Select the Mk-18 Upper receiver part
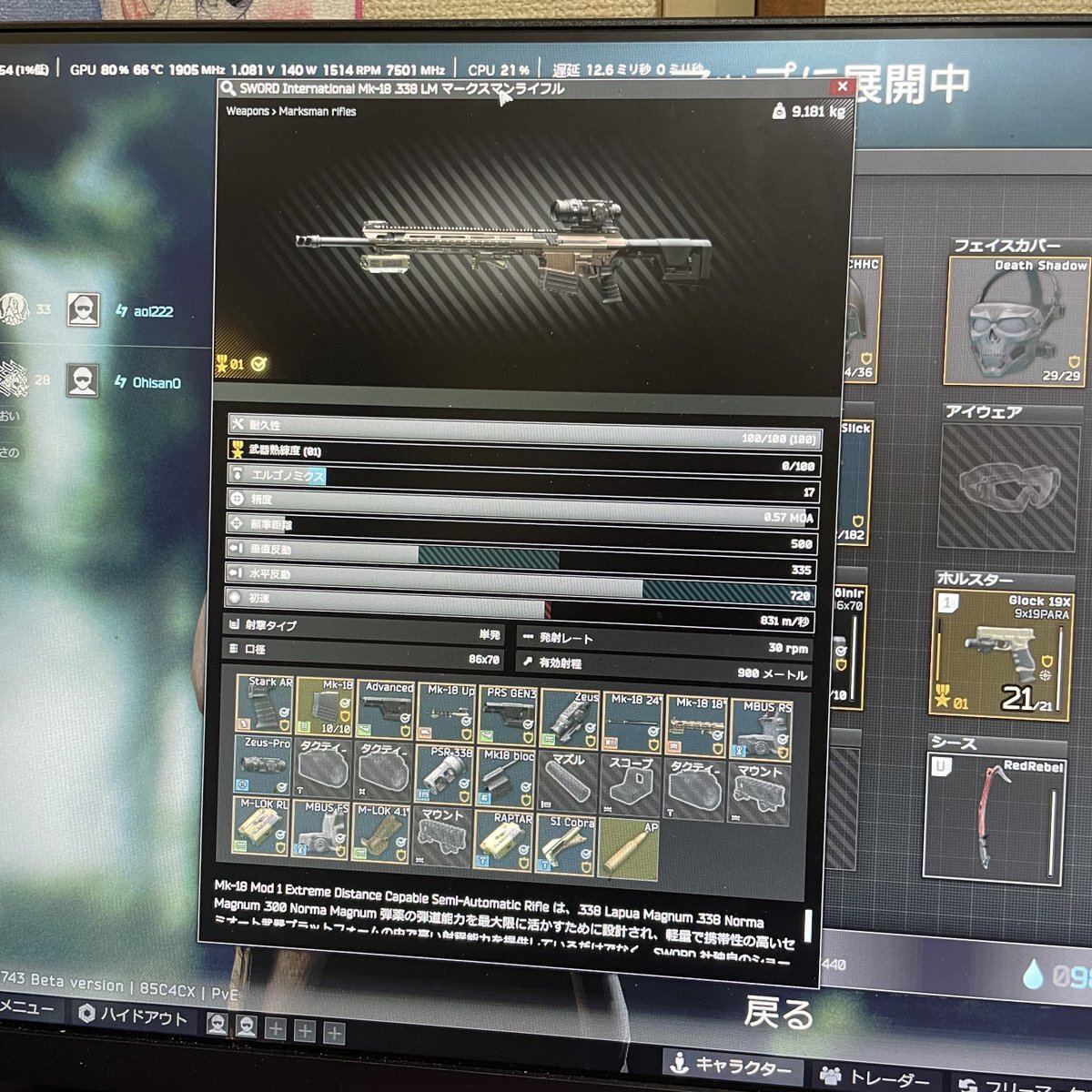The width and height of the screenshot is (1092, 1092). click(x=446, y=713)
